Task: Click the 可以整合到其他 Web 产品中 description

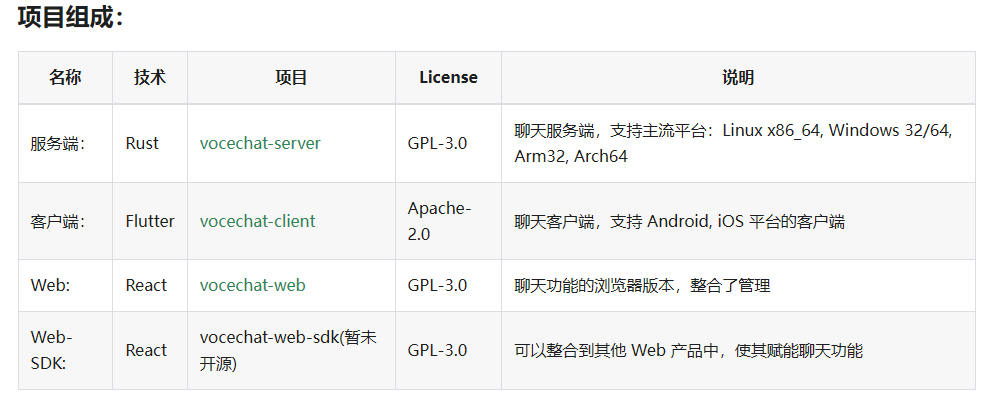Action: (x=688, y=351)
